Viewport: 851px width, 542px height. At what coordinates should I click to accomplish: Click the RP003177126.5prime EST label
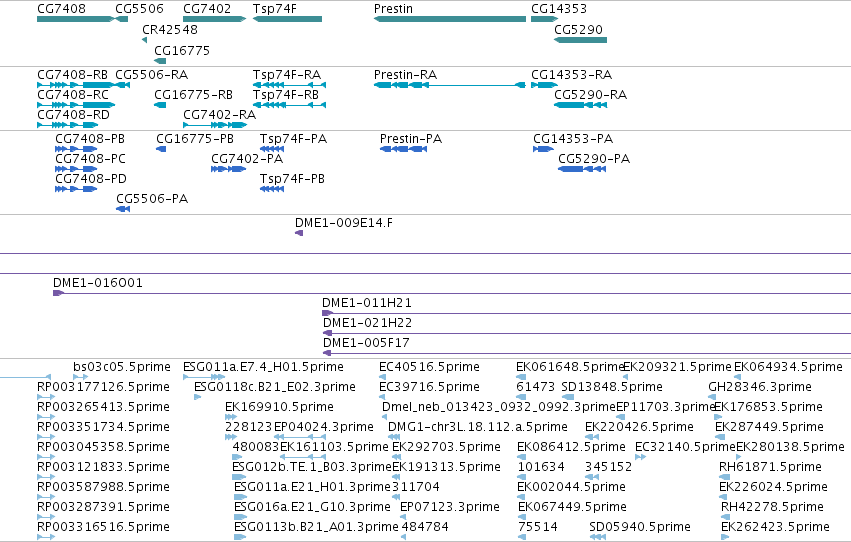click(103, 387)
